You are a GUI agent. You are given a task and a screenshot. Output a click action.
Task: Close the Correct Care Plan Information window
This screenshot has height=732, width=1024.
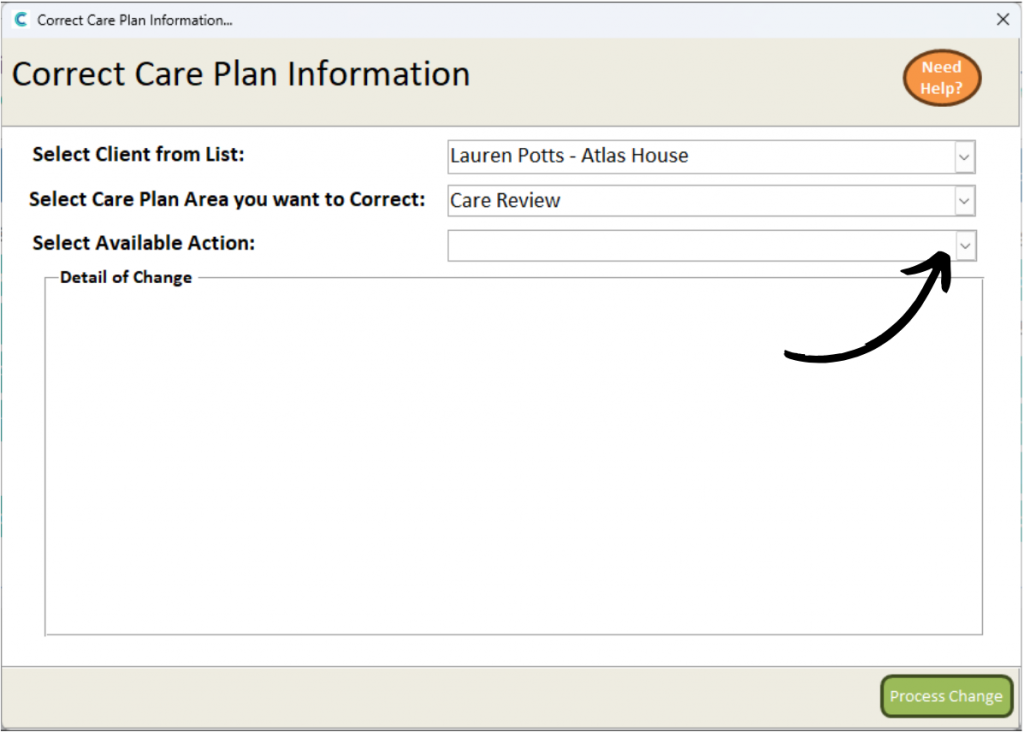tap(1002, 20)
